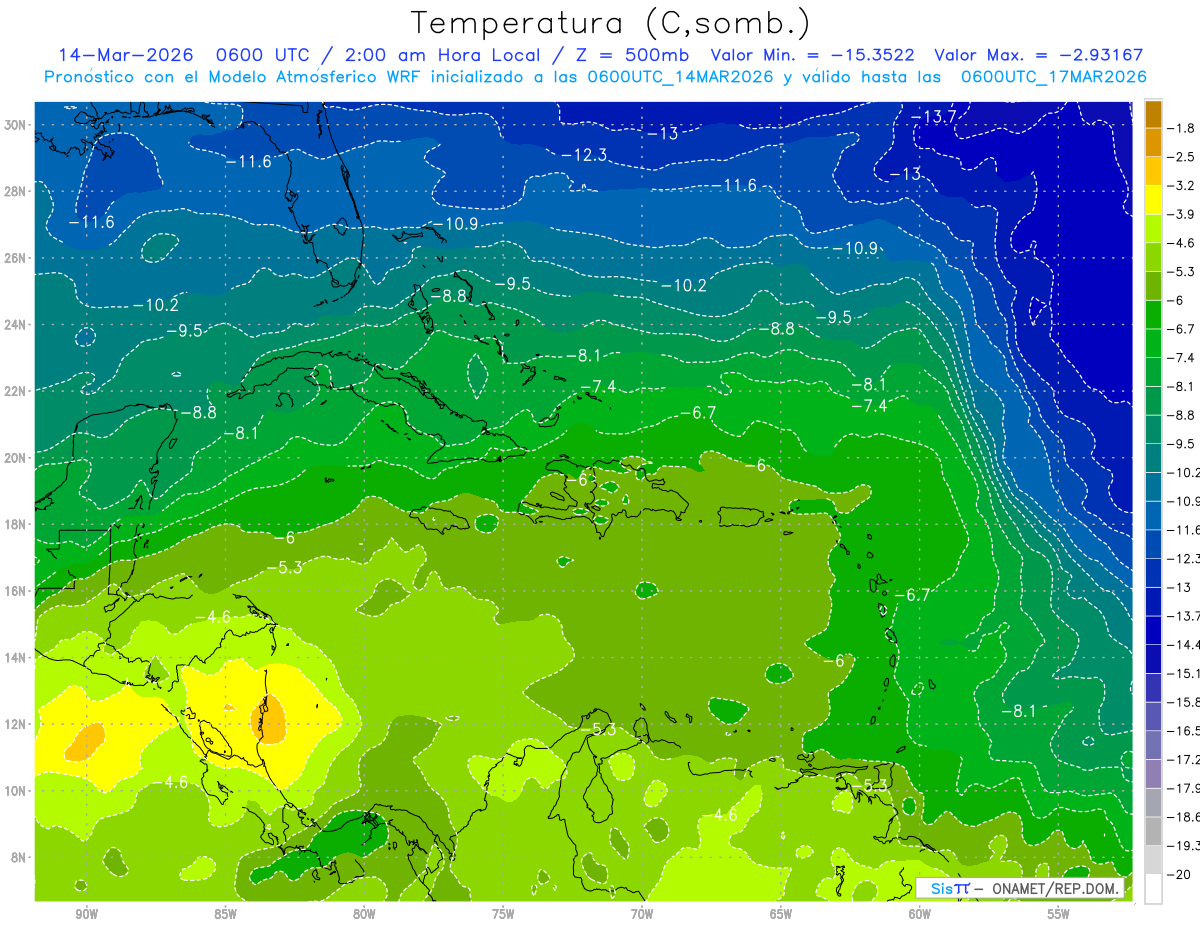Select the orange colorbar swatch between -1.8 and -2.5

point(1153,143)
